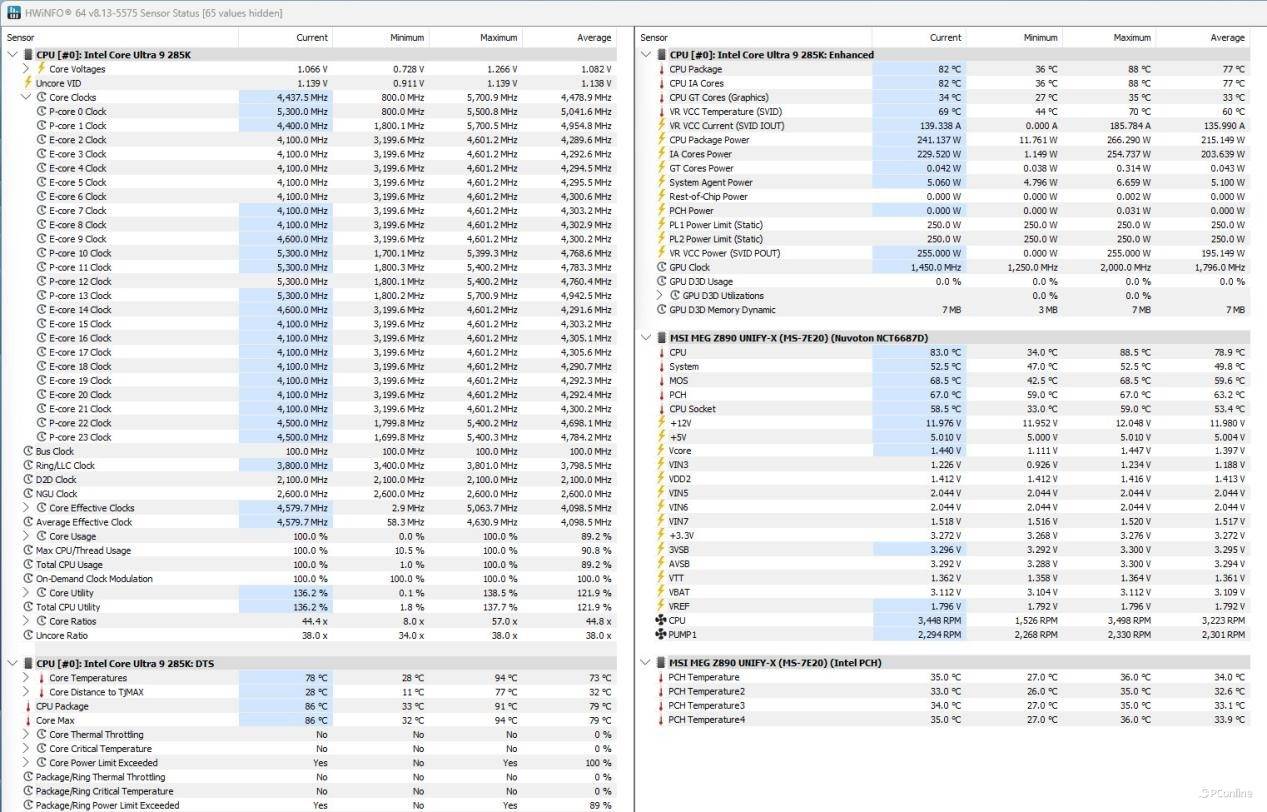This screenshot has width=1267, height=812.
Task: Expand the Core Temperatures entry
Action: [x=26, y=678]
